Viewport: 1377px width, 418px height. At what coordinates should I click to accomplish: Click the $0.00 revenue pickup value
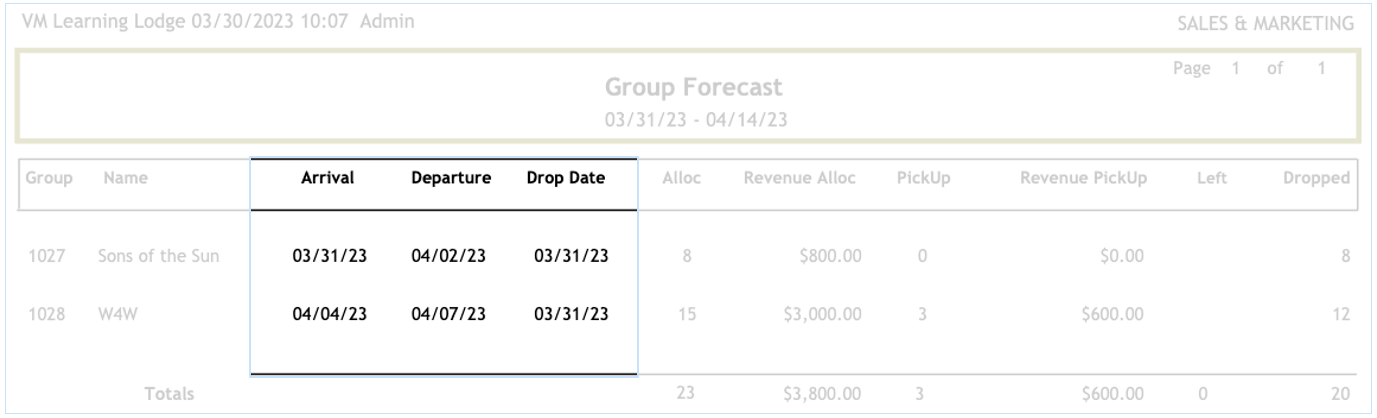click(1125, 256)
